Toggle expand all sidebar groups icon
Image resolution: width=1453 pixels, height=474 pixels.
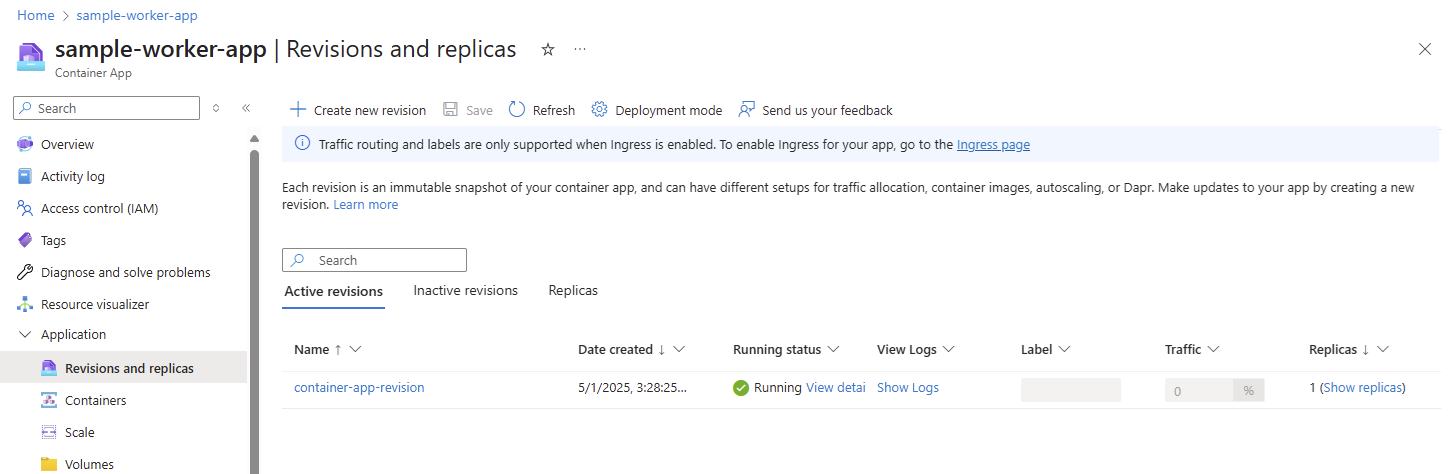[216, 108]
